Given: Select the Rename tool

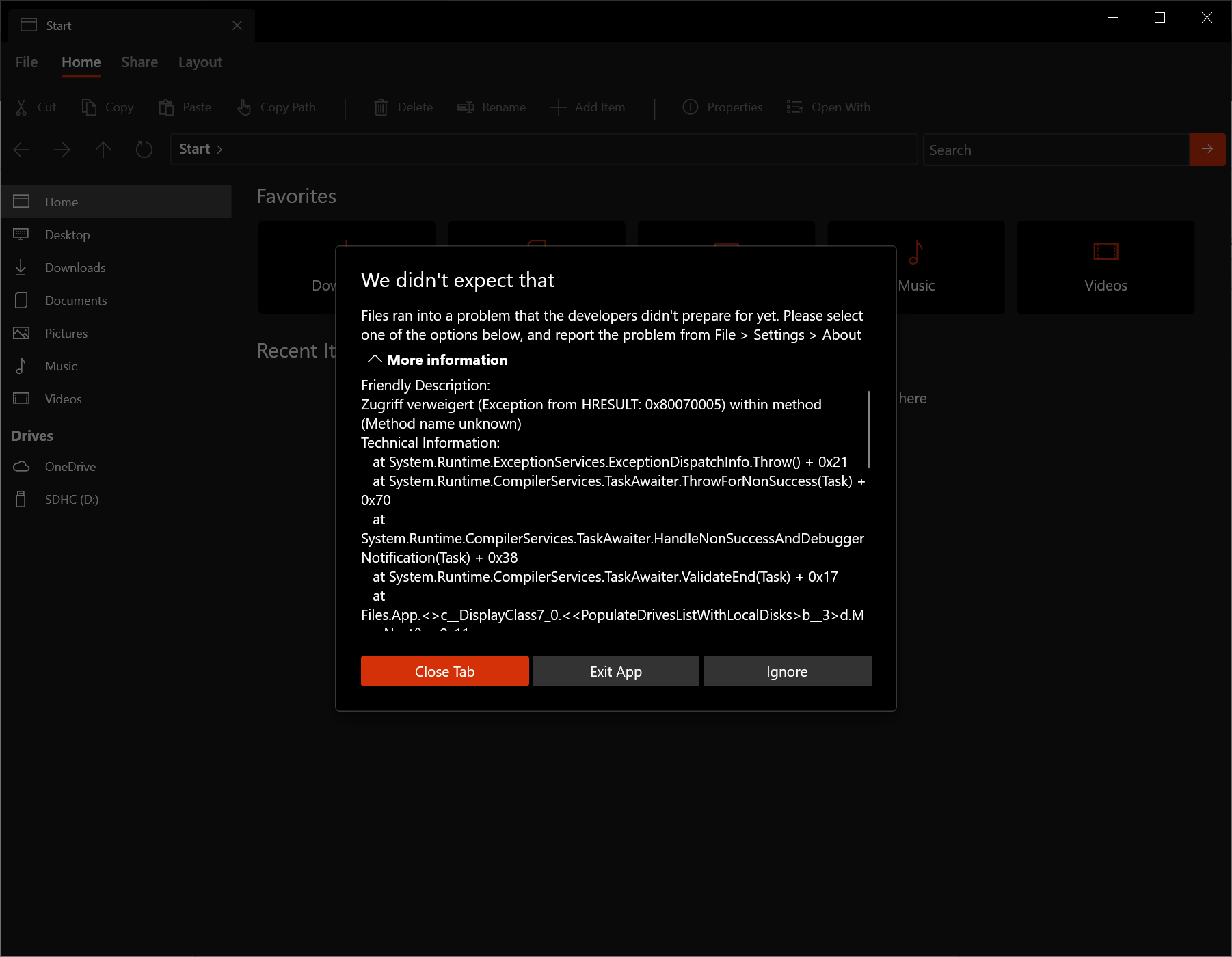Looking at the screenshot, I should (x=466, y=107).
